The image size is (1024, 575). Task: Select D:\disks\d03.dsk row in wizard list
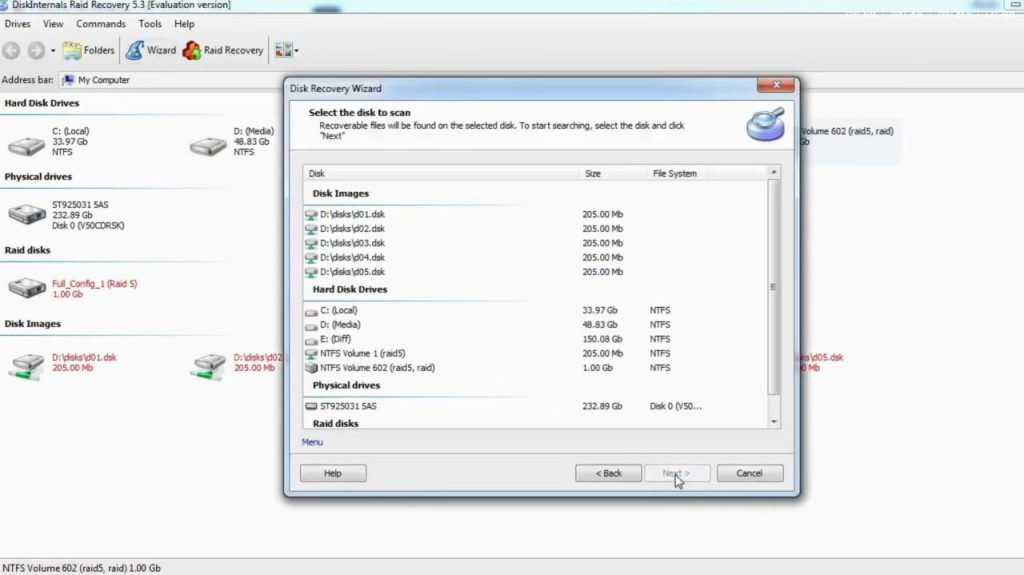tap(536, 243)
